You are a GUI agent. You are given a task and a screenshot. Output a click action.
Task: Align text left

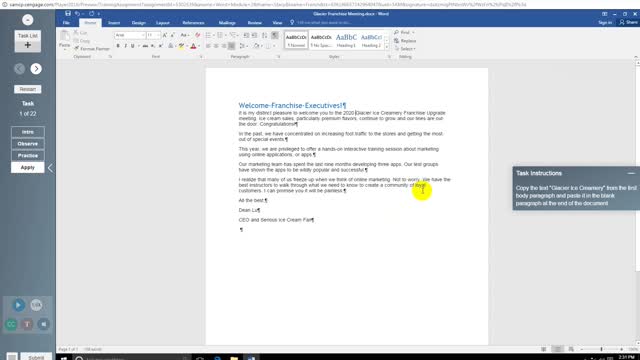(x=208, y=46)
